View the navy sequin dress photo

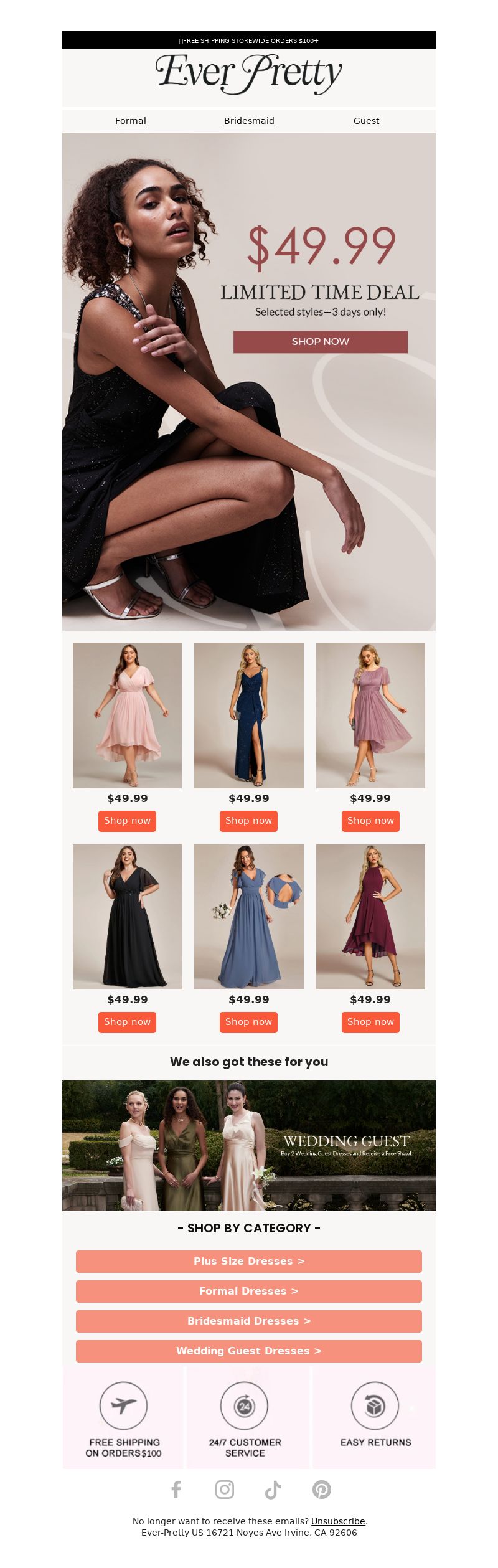point(249,716)
